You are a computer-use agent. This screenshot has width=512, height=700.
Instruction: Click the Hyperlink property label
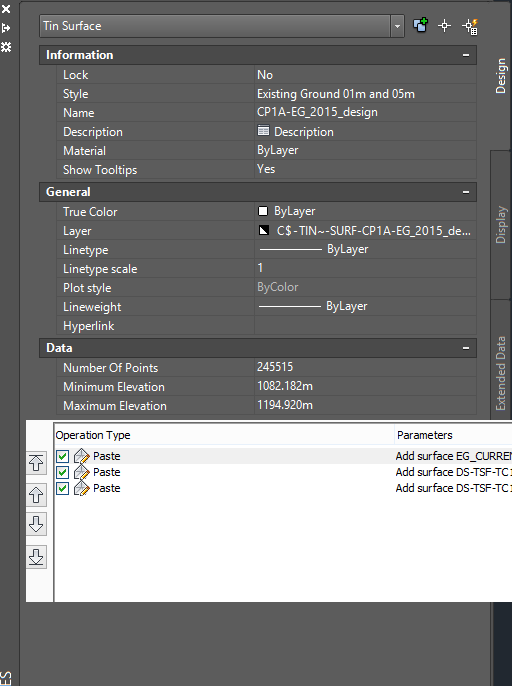[x=88, y=326]
